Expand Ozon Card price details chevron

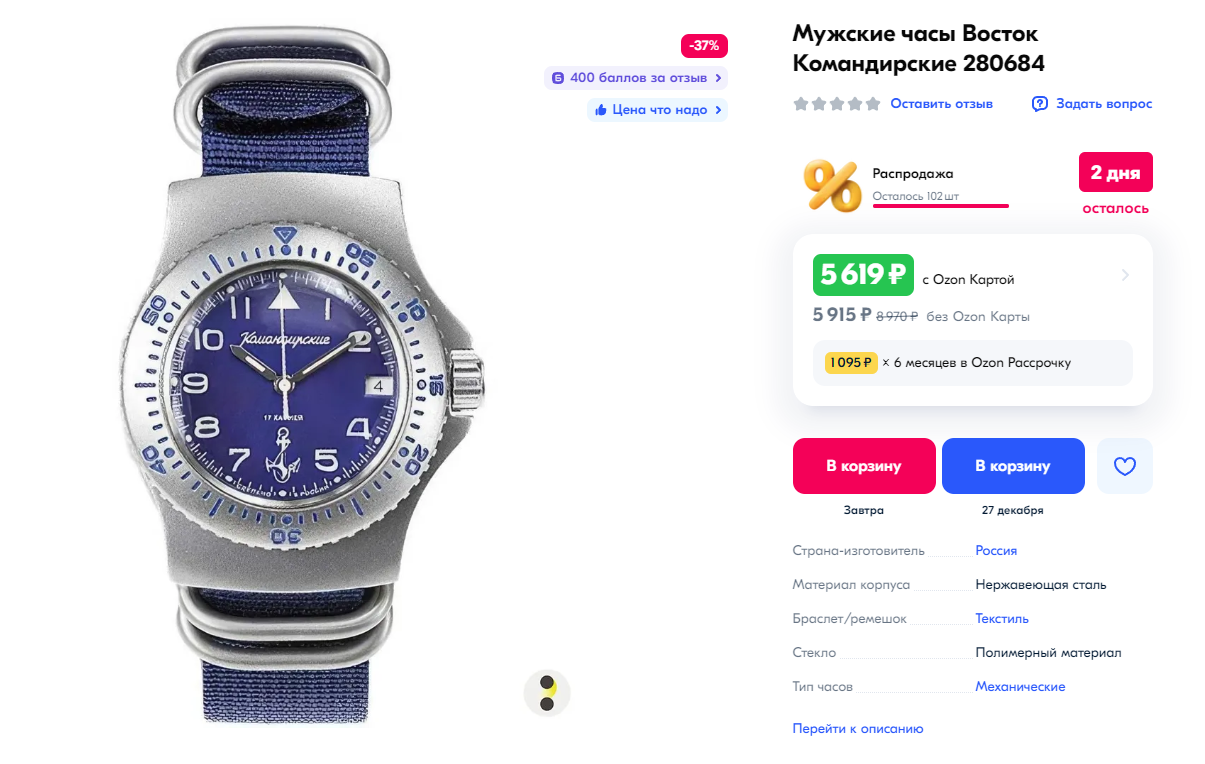tap(1126, 275)
